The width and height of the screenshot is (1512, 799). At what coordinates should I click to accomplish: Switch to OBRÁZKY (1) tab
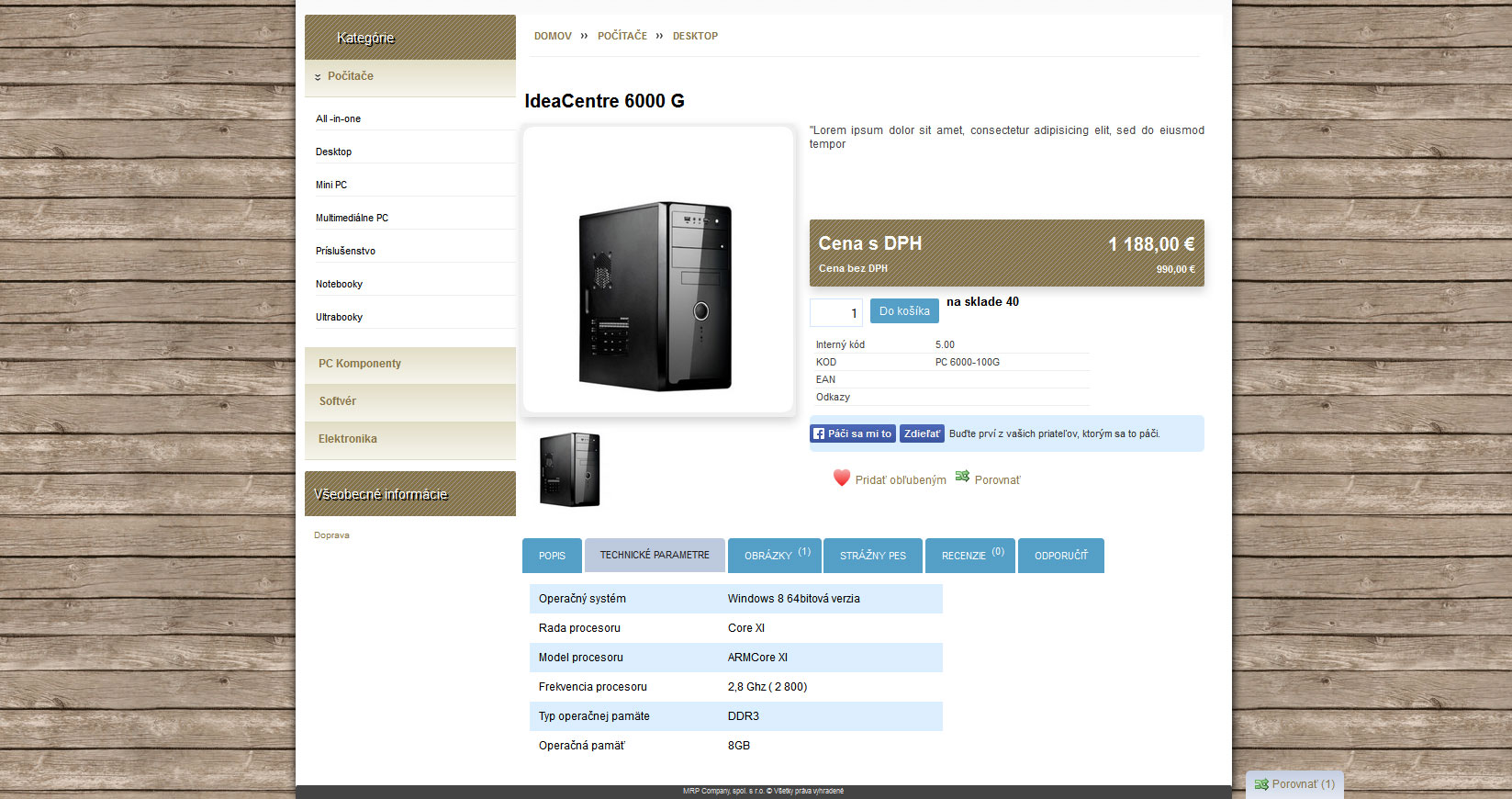click(776, 556)
